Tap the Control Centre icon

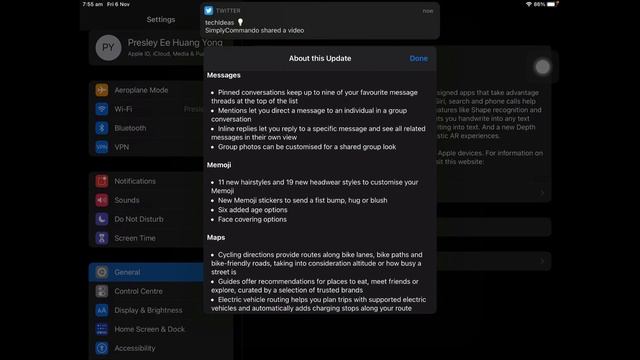[102, 291]
